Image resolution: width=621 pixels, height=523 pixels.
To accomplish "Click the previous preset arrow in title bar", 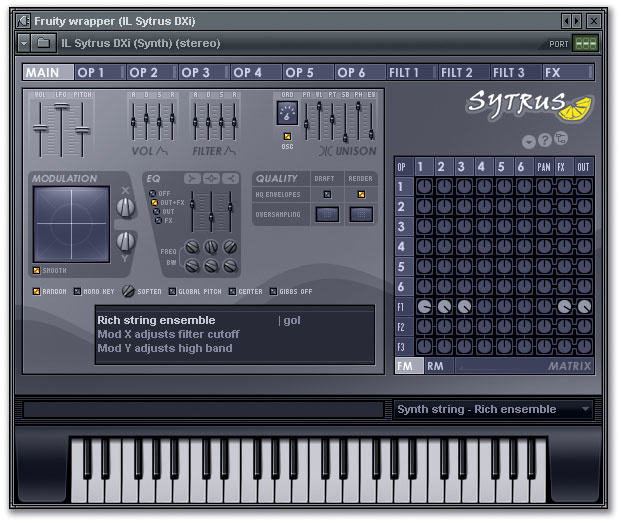I will click(x=566, y=21).
